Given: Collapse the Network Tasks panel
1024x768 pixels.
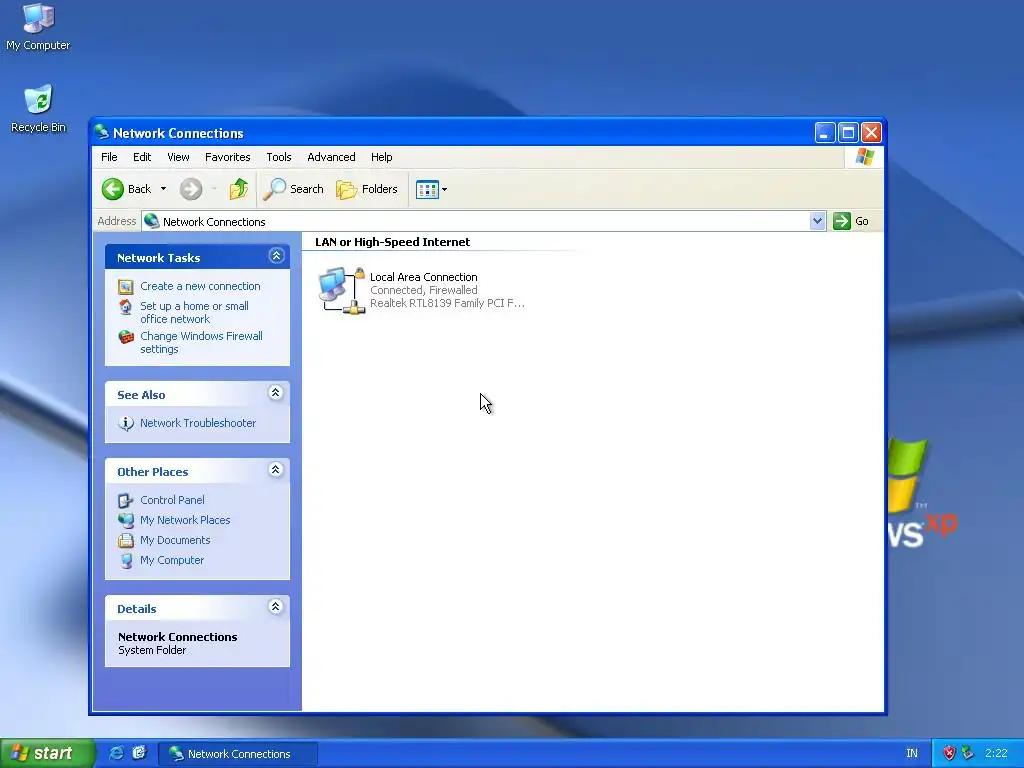Looking at the screenshot, I should pos(276,255).
